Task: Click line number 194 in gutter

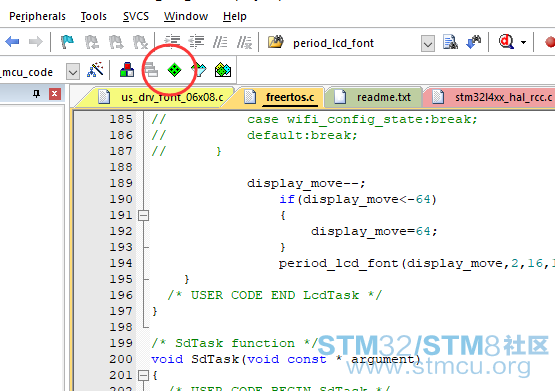Action: (121, 263)
